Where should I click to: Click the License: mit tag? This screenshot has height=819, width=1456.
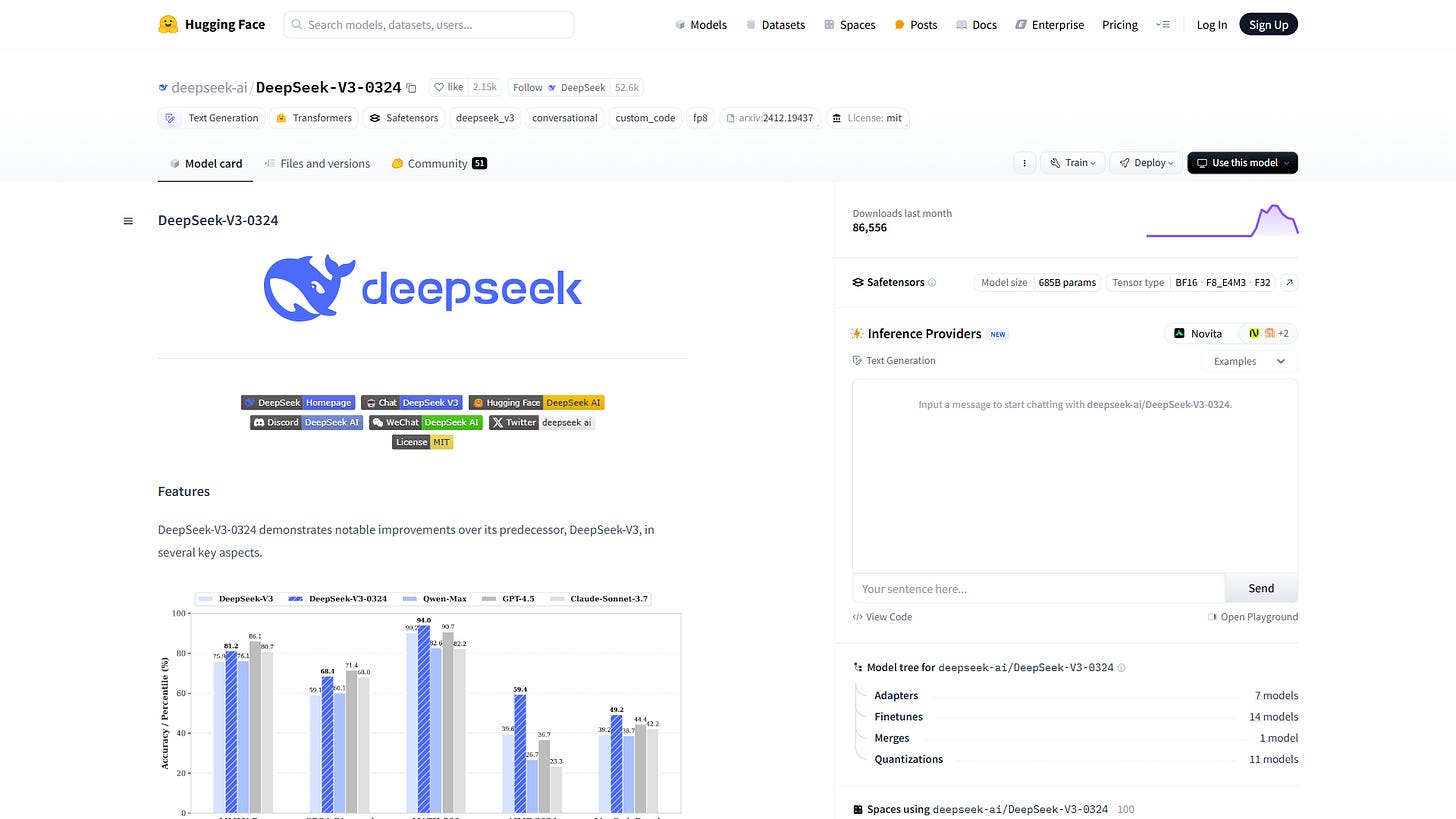[867, 118]
